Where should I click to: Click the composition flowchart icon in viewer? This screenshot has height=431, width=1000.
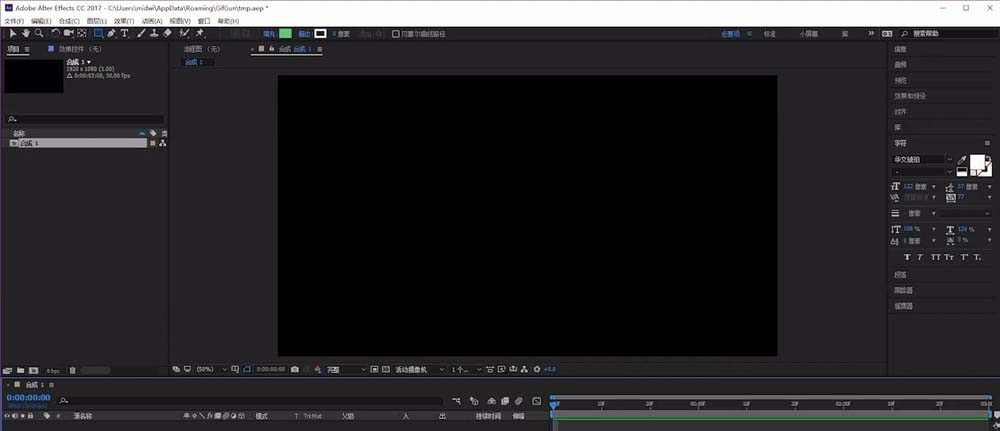click(524, 369)
